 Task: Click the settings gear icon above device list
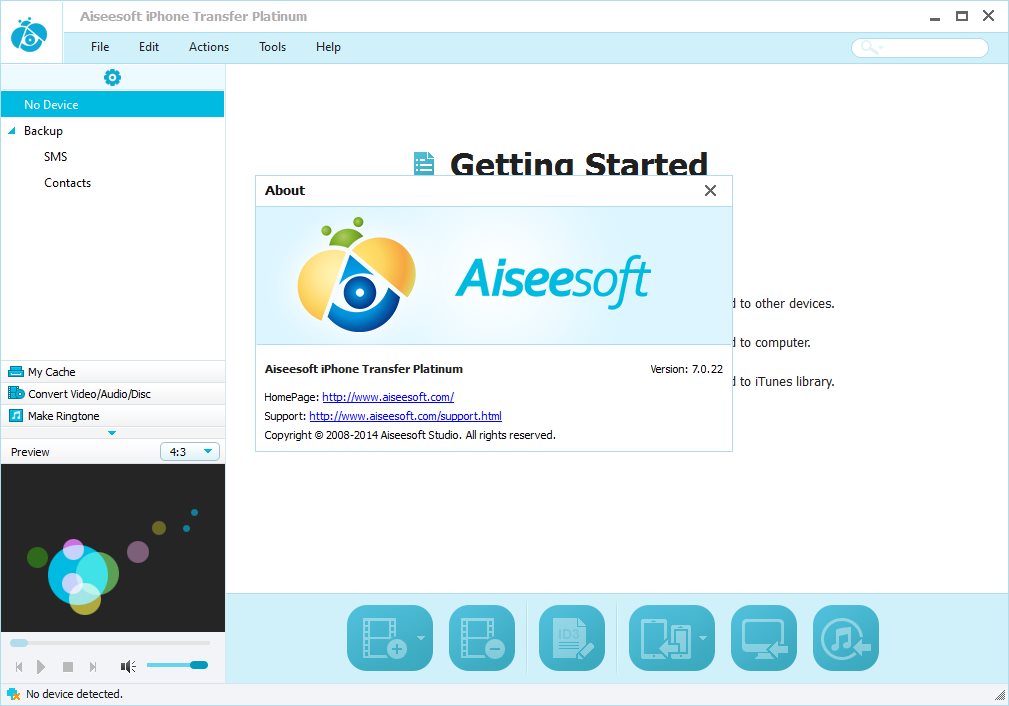coord(113,78)
